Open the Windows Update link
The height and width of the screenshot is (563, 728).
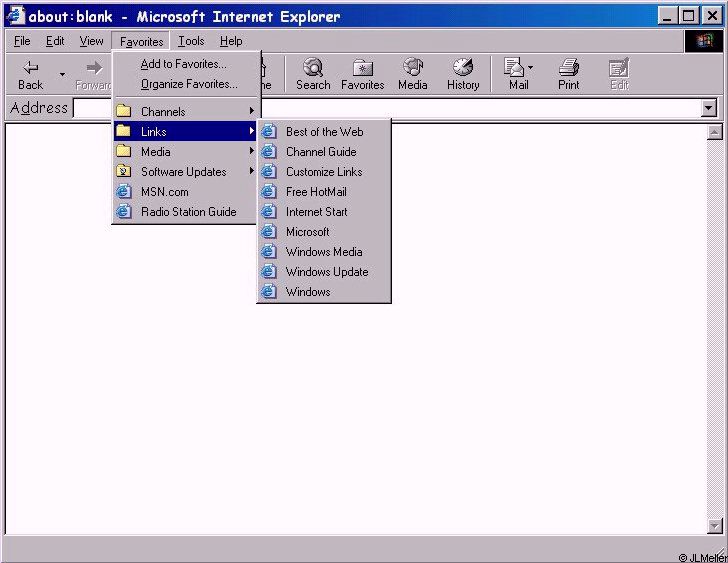pyautogui.click(x=324, y=272)
